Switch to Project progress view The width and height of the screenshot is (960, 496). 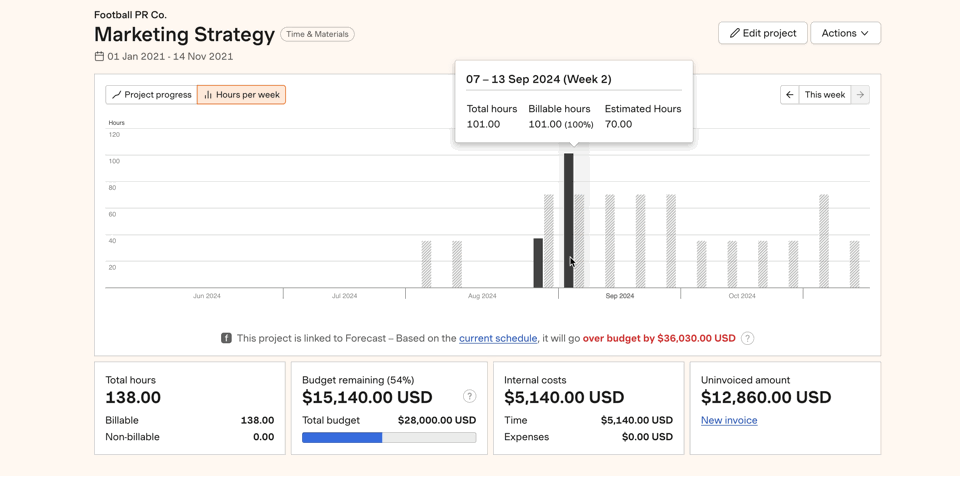(151, 95)
